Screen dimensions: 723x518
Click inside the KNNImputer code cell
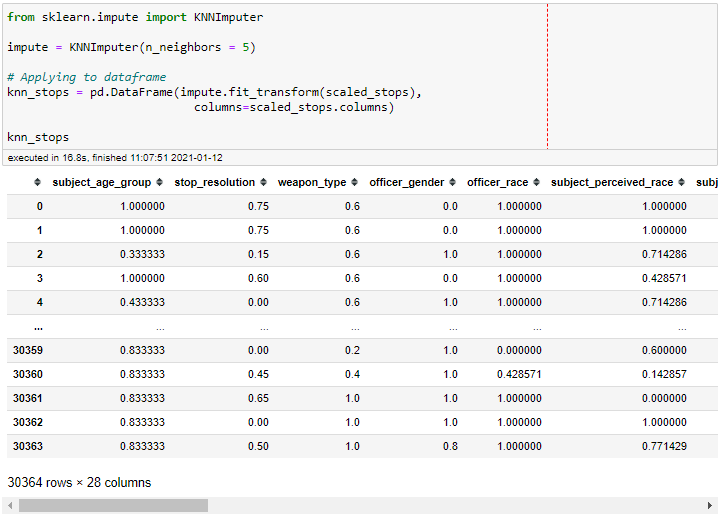360,77
